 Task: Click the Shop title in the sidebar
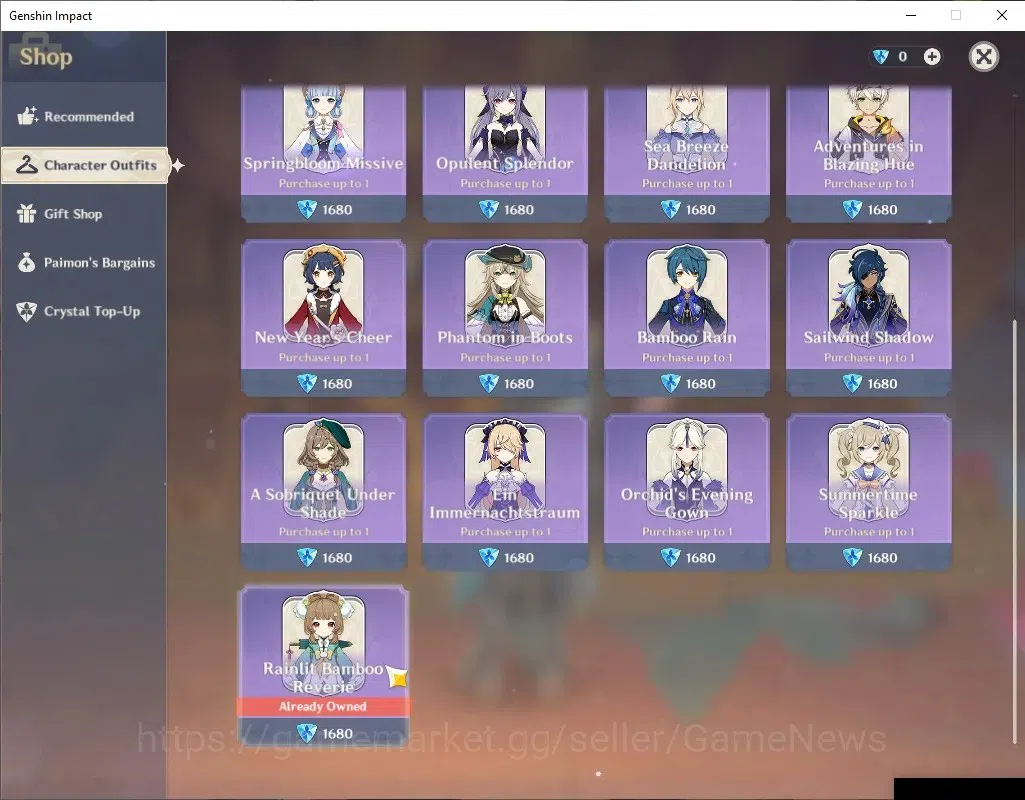(x=46, y=57)
